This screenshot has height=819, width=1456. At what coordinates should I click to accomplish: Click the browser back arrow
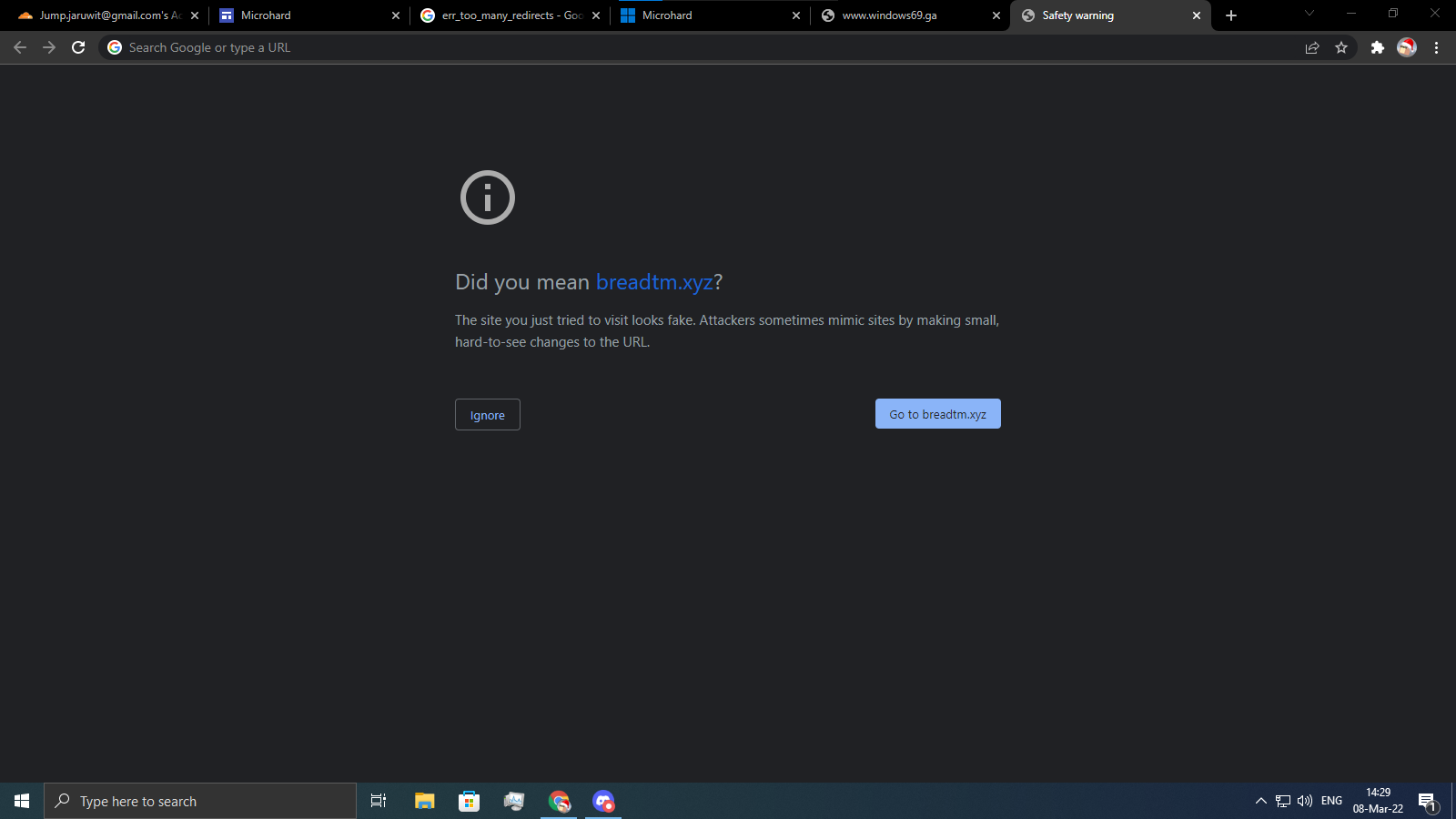point(20,47)
